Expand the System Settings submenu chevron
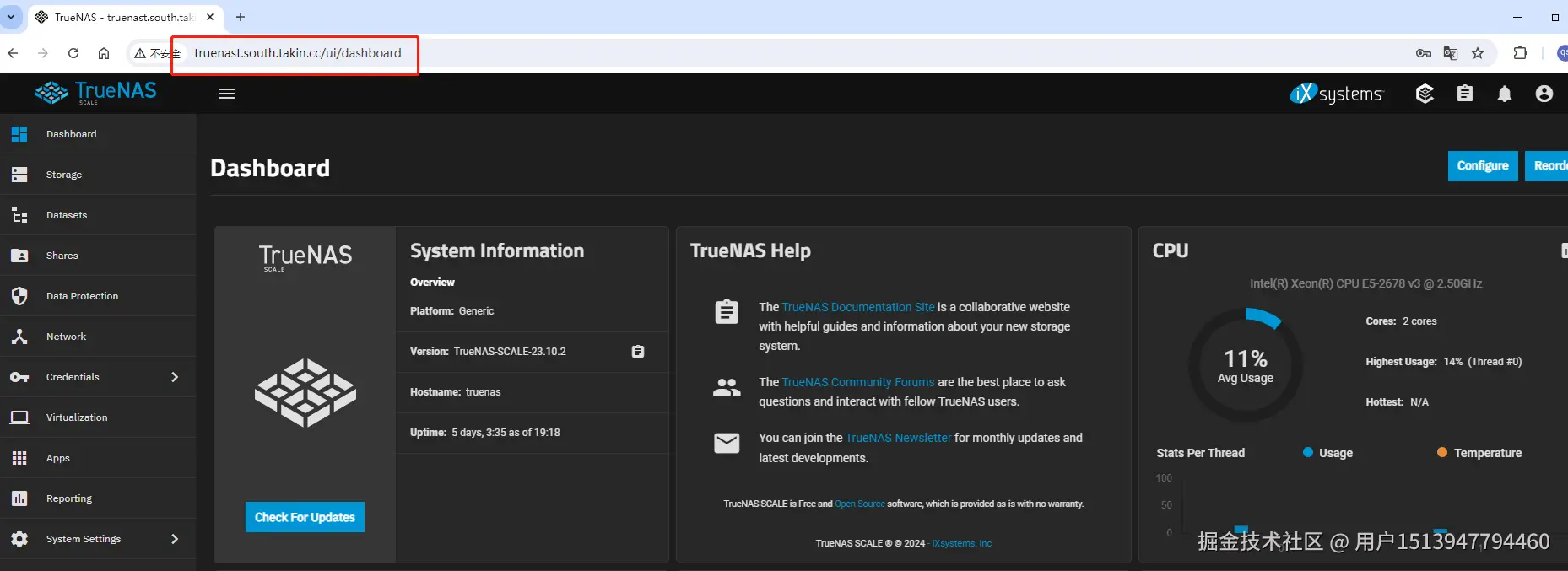Screen dimensions: 1568x571 tap(175, 539)
